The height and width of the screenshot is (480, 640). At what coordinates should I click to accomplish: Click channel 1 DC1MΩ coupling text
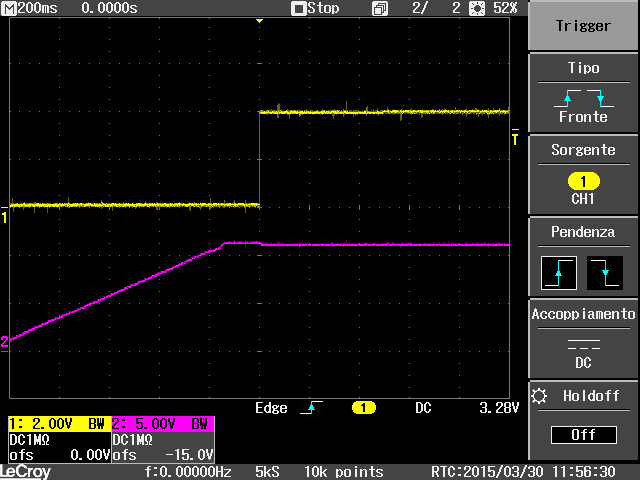pos(29,440)
